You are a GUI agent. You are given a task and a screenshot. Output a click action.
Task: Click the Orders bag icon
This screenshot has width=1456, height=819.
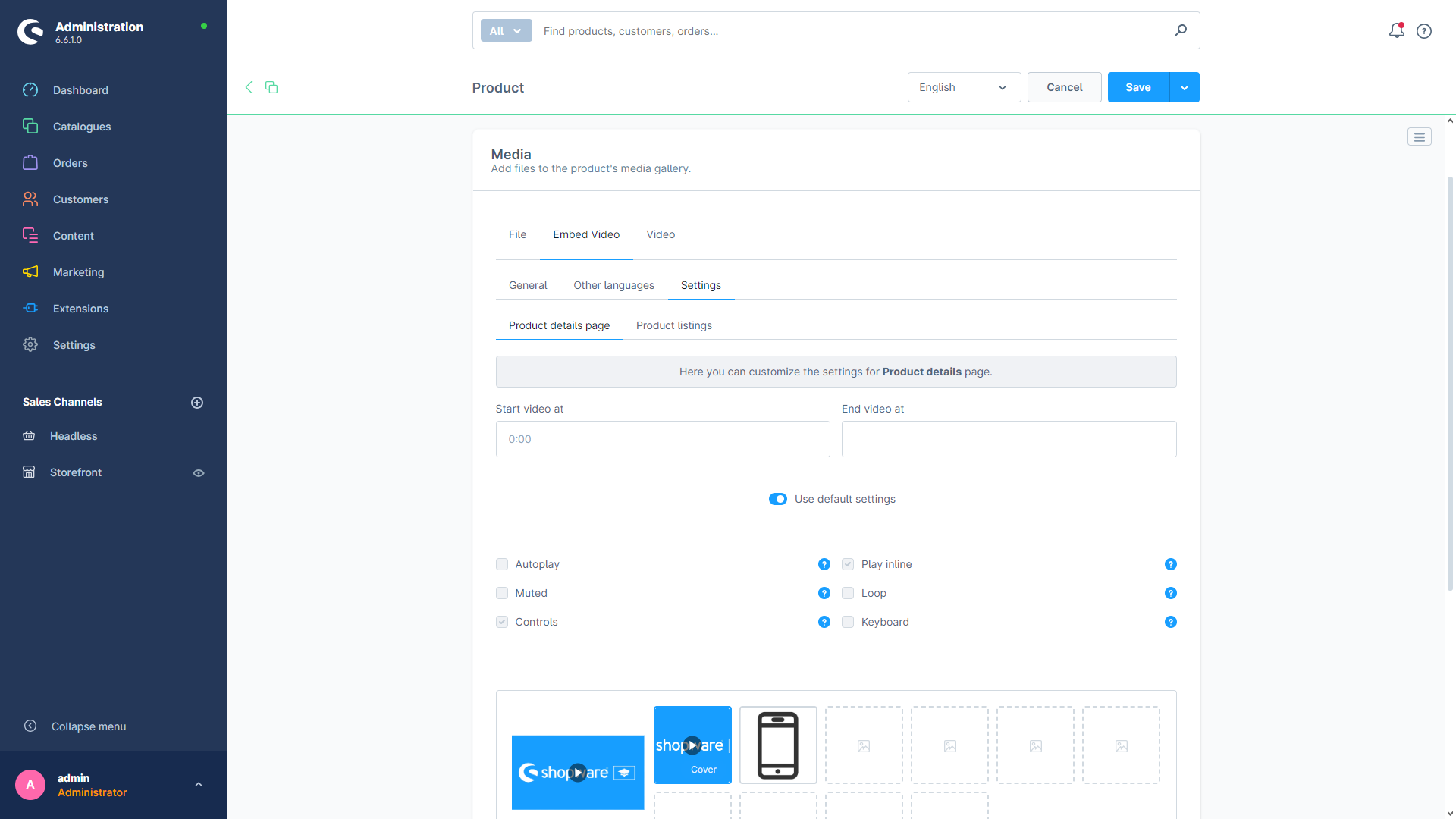[x=30, y=163]
